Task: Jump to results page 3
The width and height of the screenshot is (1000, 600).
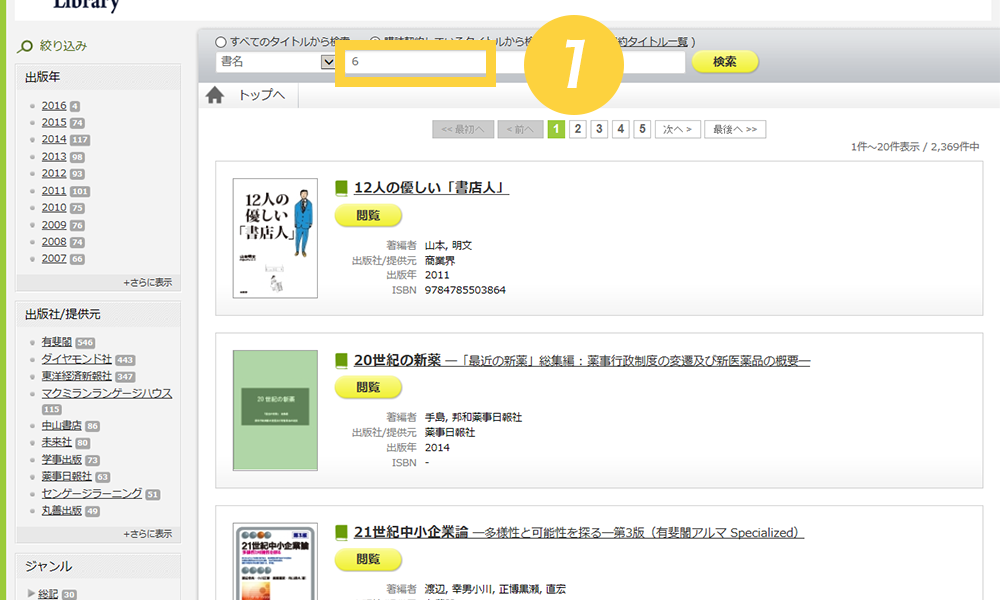Action: 599,129
